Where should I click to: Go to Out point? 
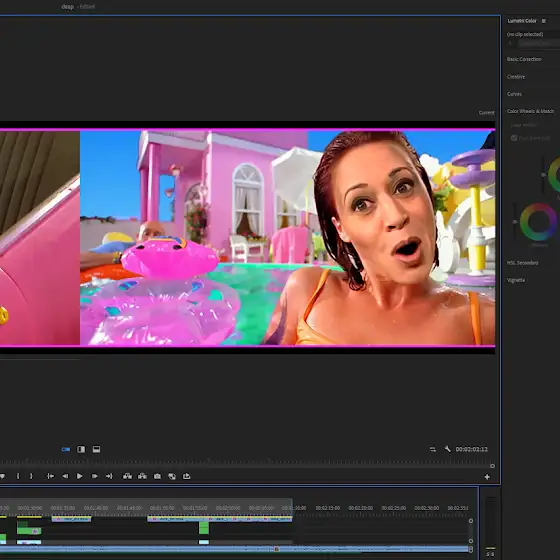pos(109,476)
